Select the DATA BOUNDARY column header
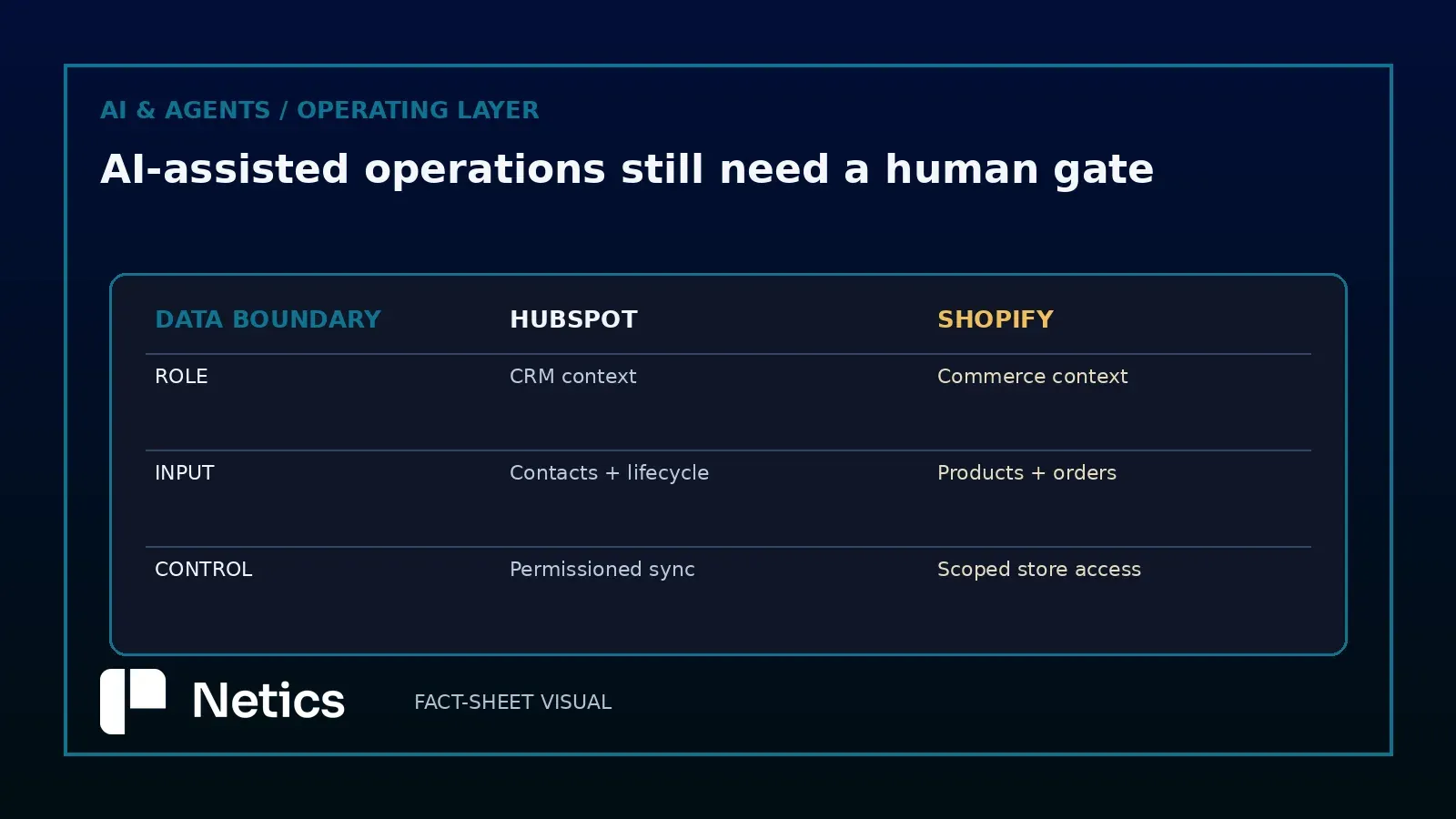1456x819 pixels. pos(268,319)
